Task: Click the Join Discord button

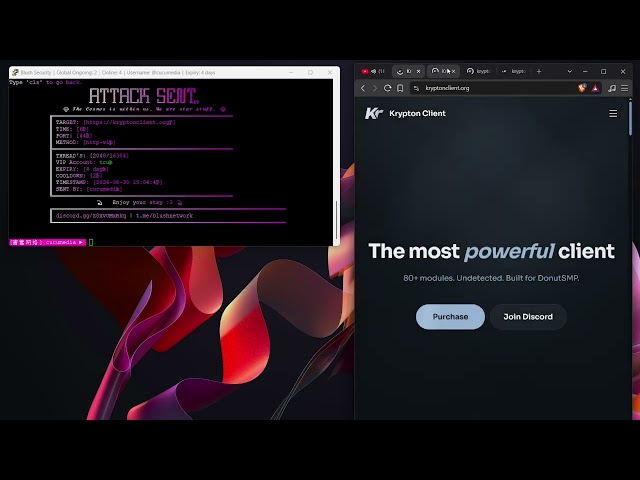Action: pyautogui.click(x=528, y=317)
